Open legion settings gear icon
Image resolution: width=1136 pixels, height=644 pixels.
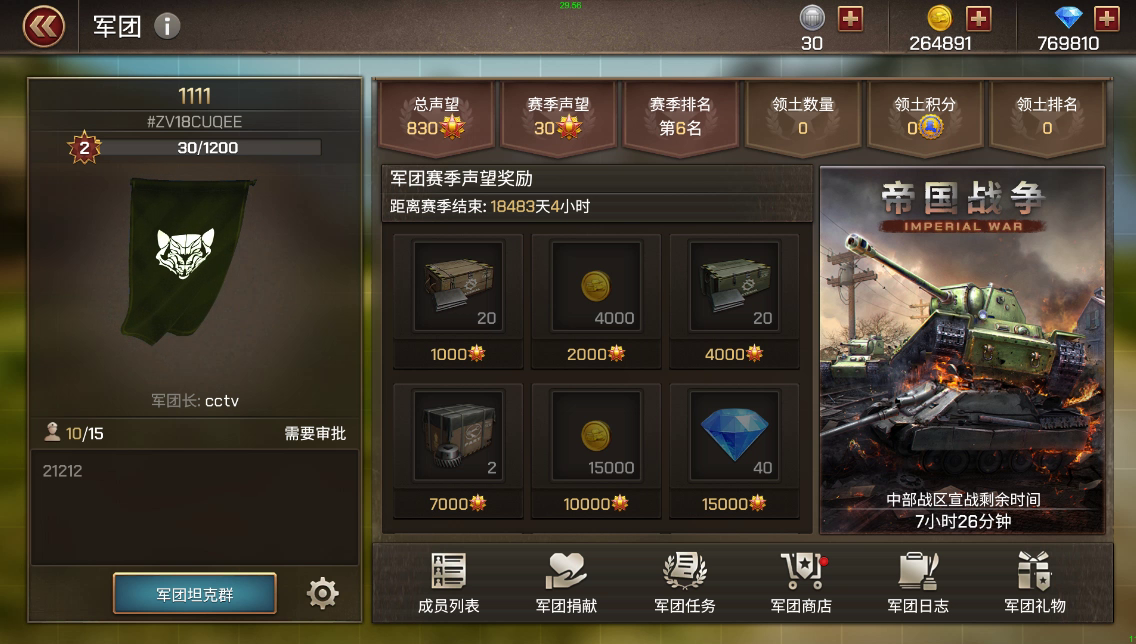(322, 593)
